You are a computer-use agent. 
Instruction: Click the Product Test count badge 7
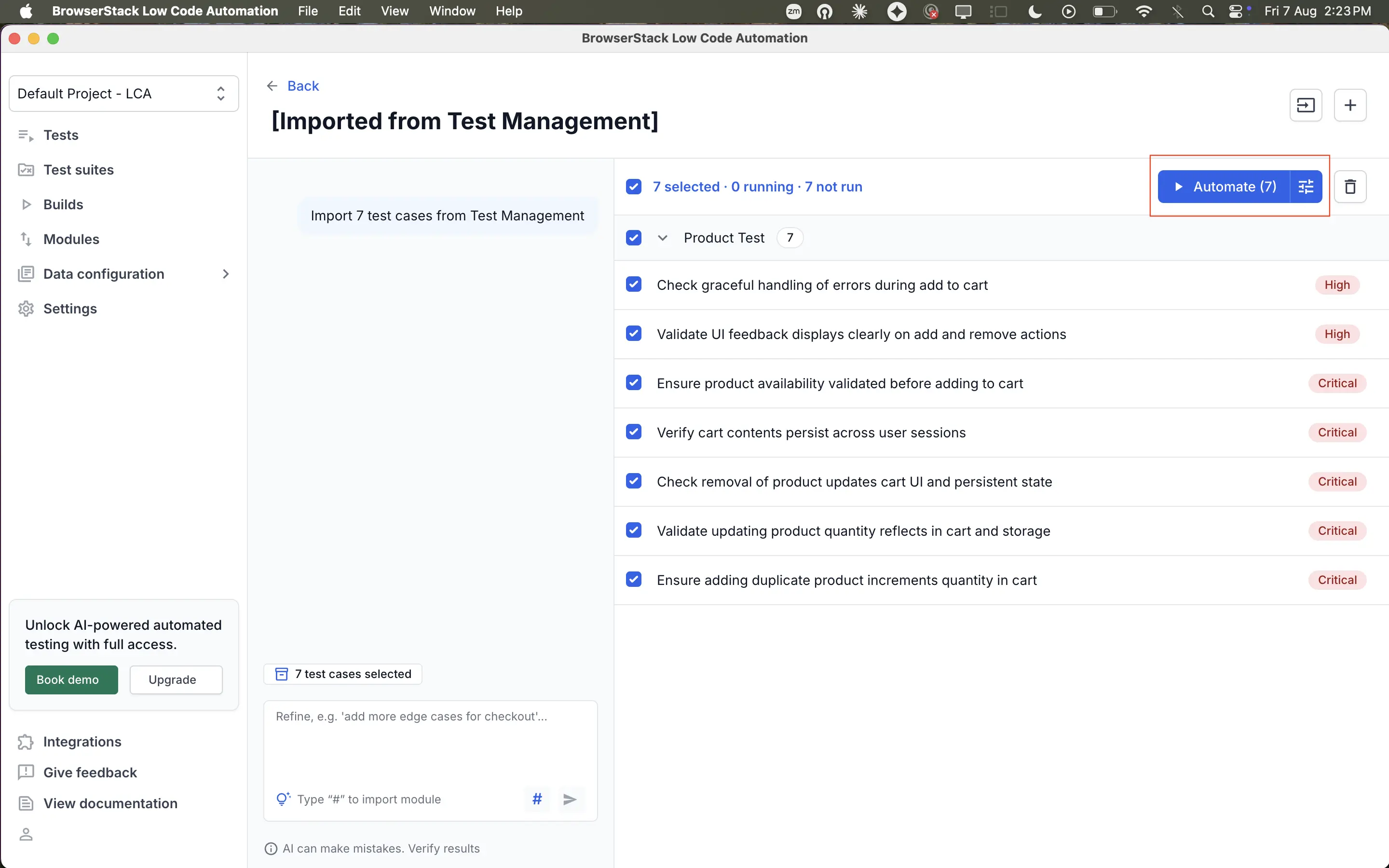790,238
